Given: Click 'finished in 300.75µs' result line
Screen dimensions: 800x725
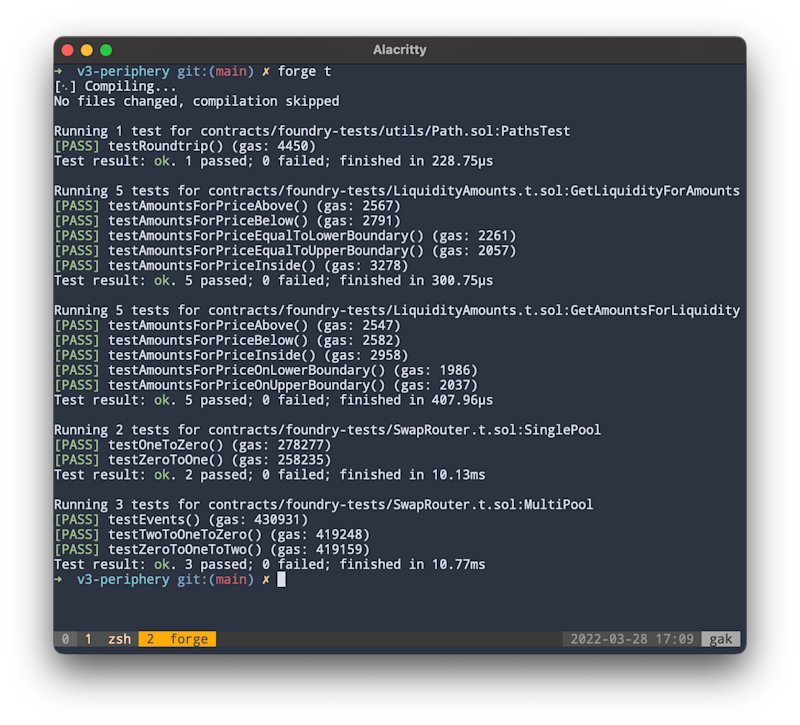Looking at the screenshot, I should (x=273, y=281).
